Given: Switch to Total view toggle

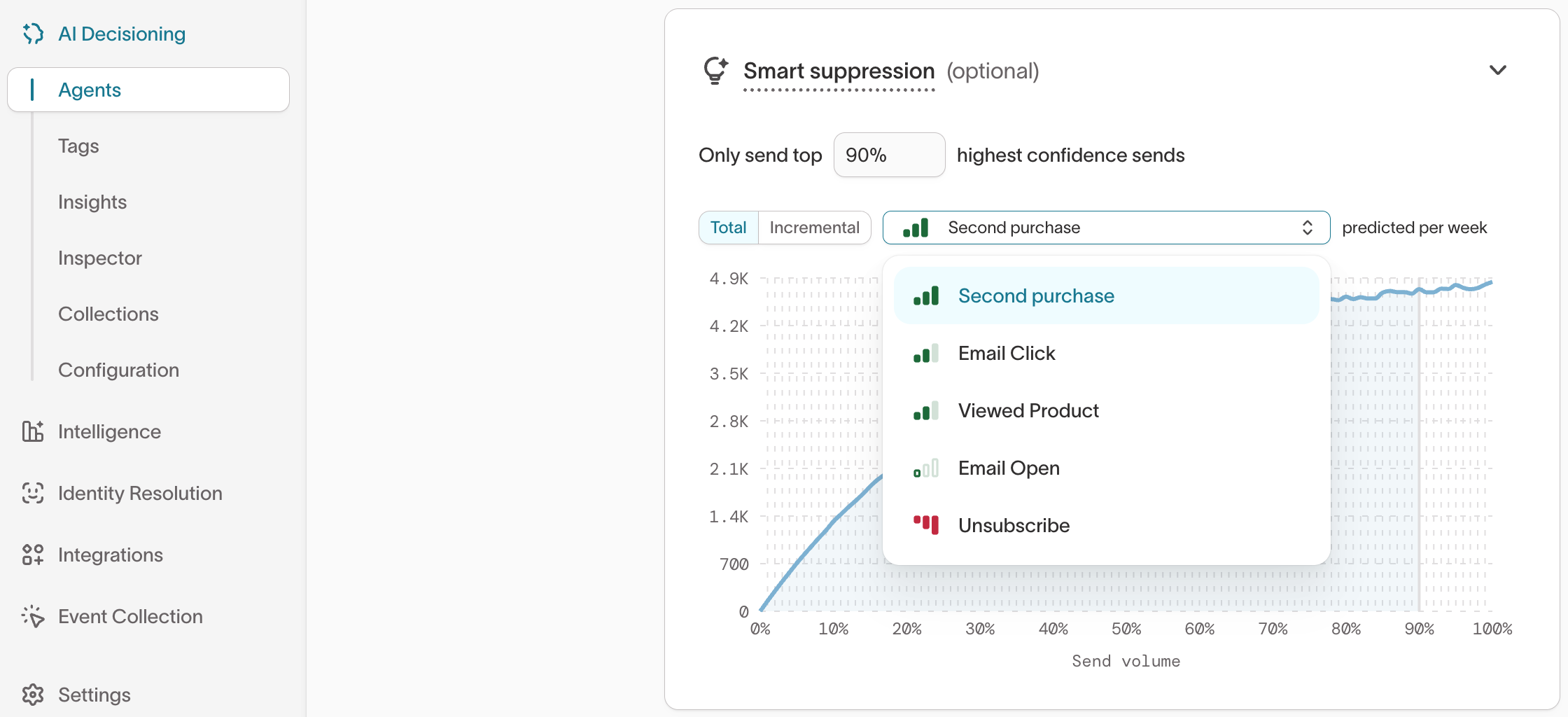Looking at the screenshot, I should click(x=728, y=228).
